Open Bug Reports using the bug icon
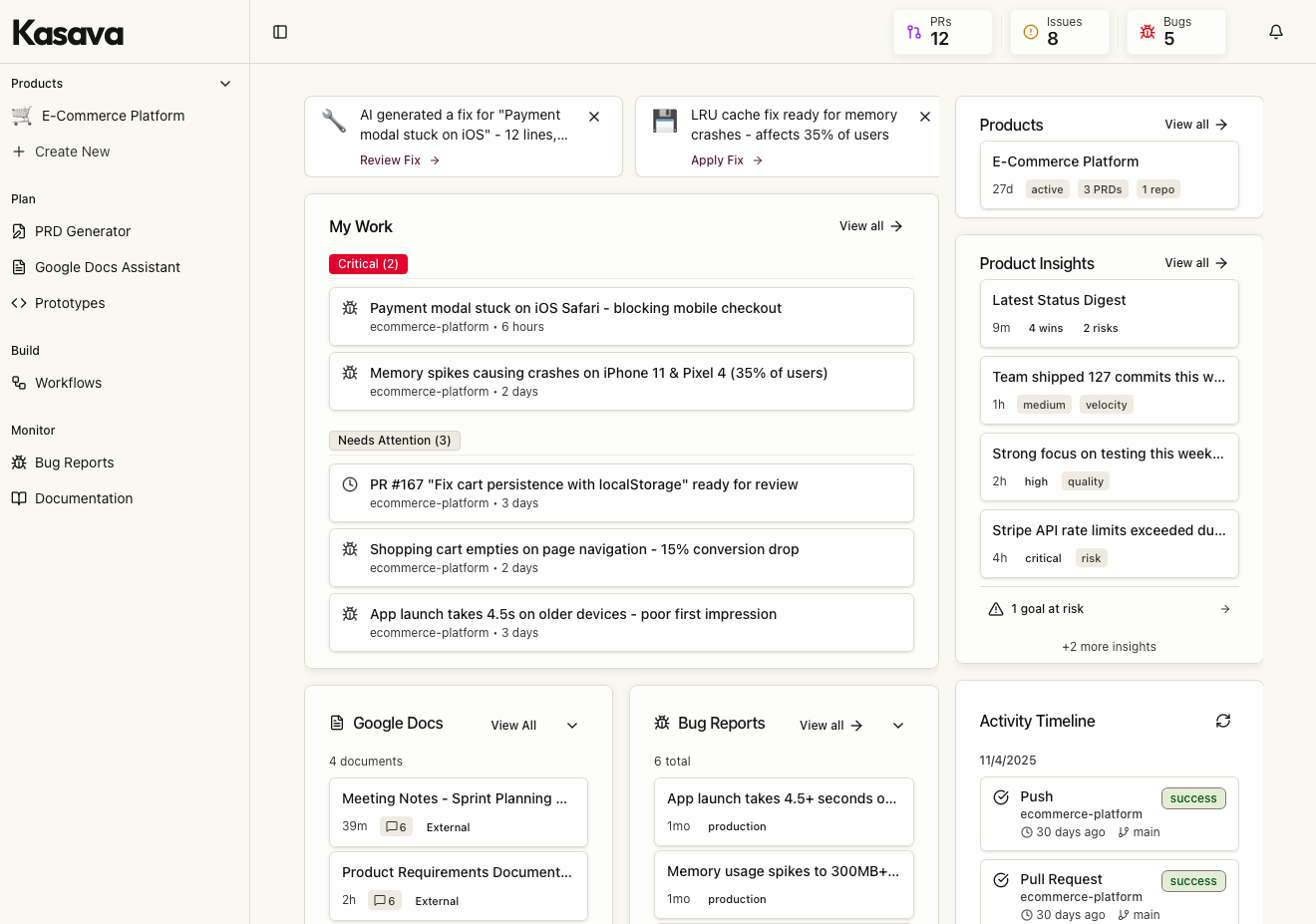Screen dimensions: 1316x924 (20, 462)
